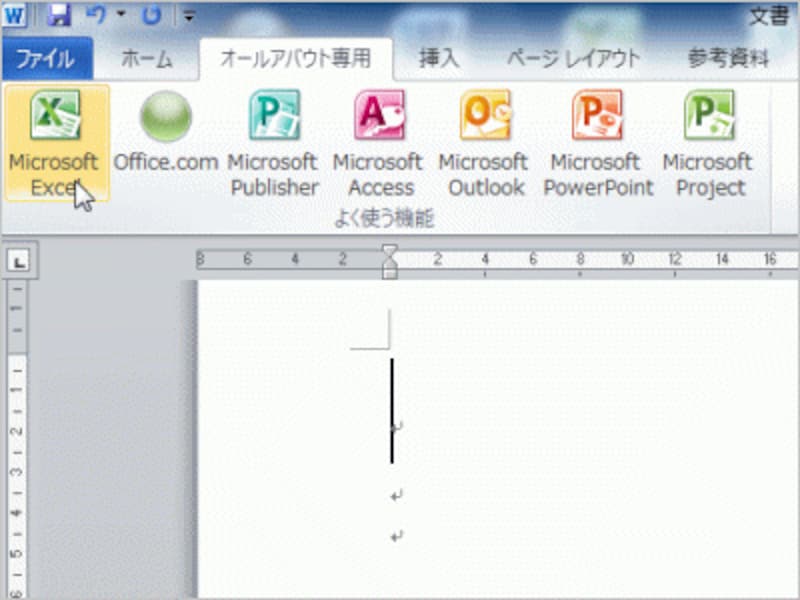The width and height of the screenshot is (800, 600).
Task: Click the first-line indent marker on ruler
Action: 390,251
